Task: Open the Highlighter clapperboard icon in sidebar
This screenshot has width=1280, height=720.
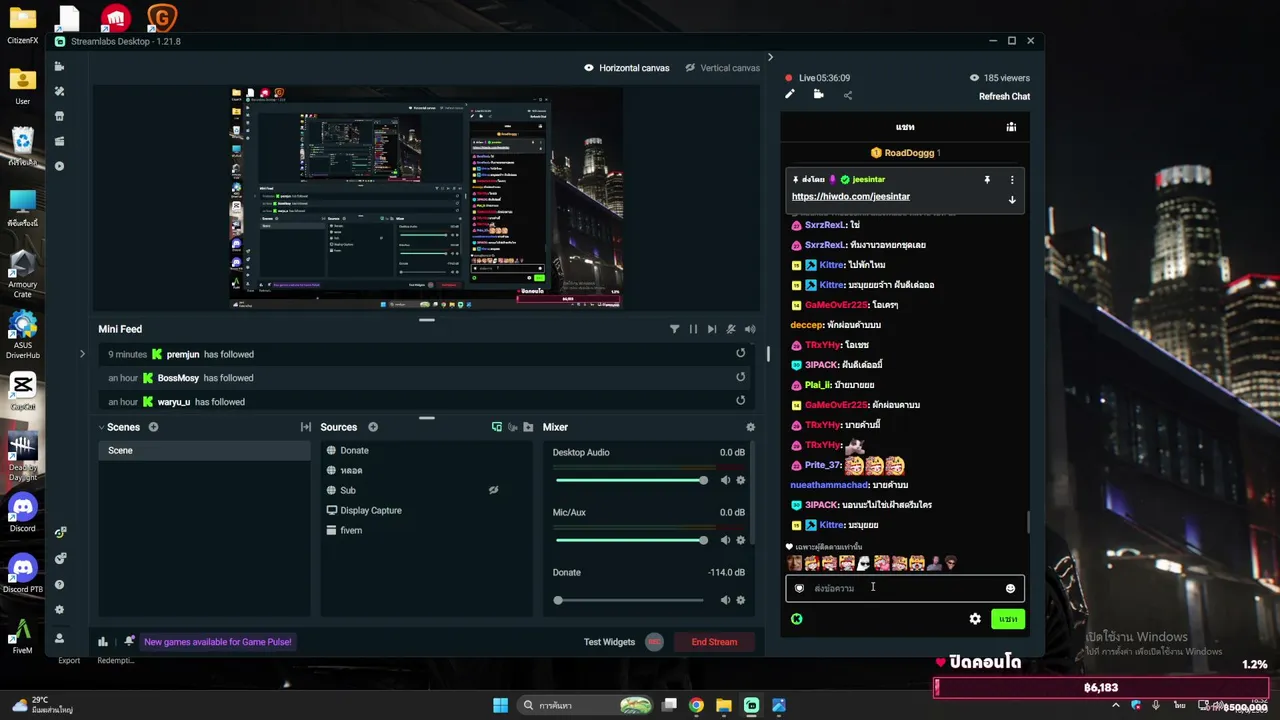Action: tap(59, 141)
